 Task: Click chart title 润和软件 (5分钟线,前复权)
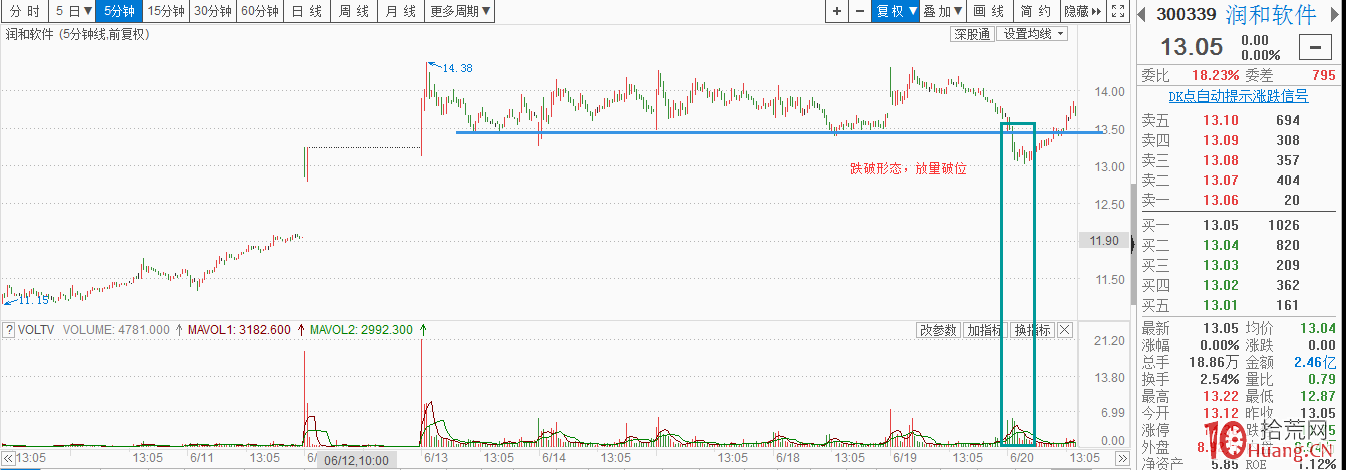point(79,34)
